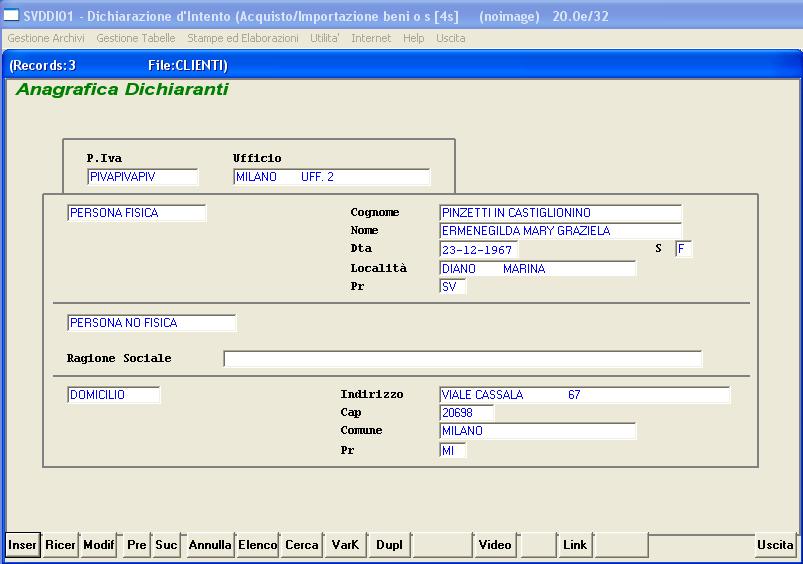Click the PERSONA NO FISICA field
Viewport: 803px width, 564px height.
tap(151, 323)
